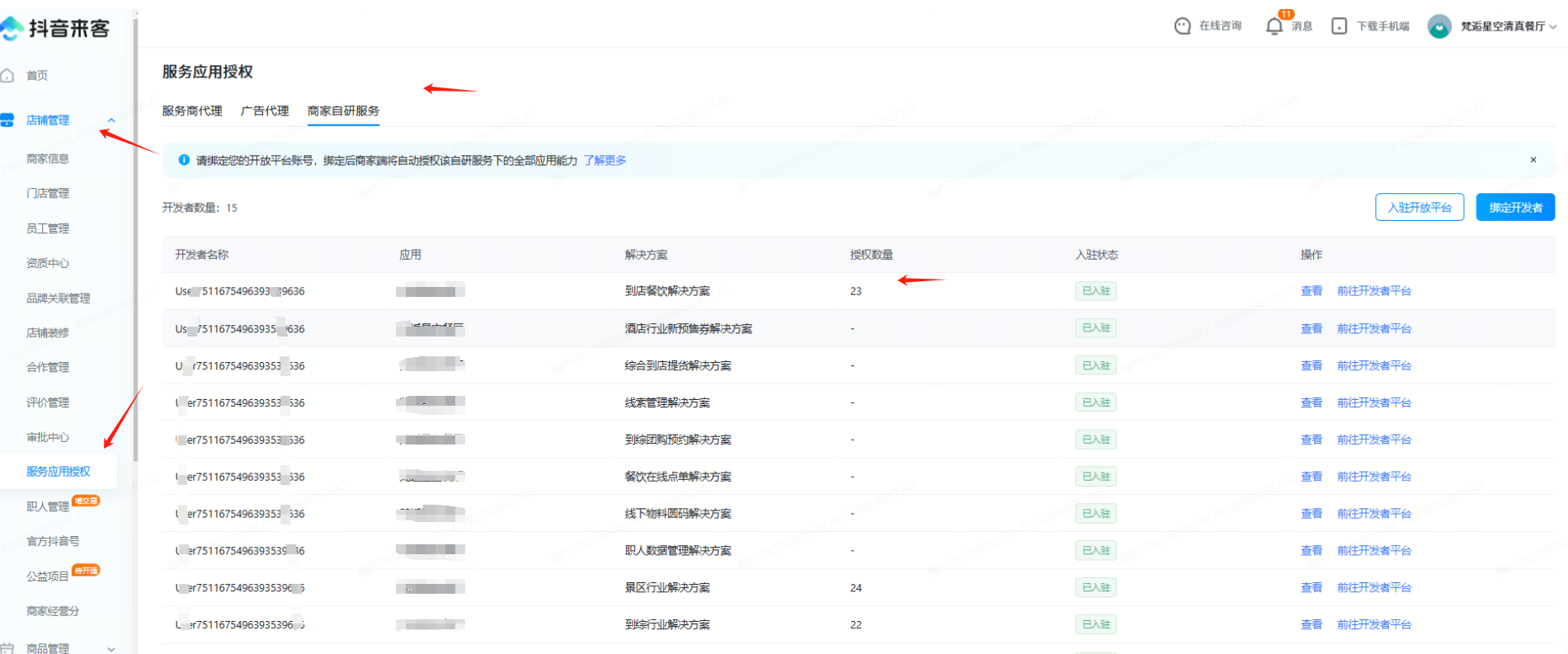Select 门店管理 in the sidebar
The image size is (1568, 654).
point(48,193)
